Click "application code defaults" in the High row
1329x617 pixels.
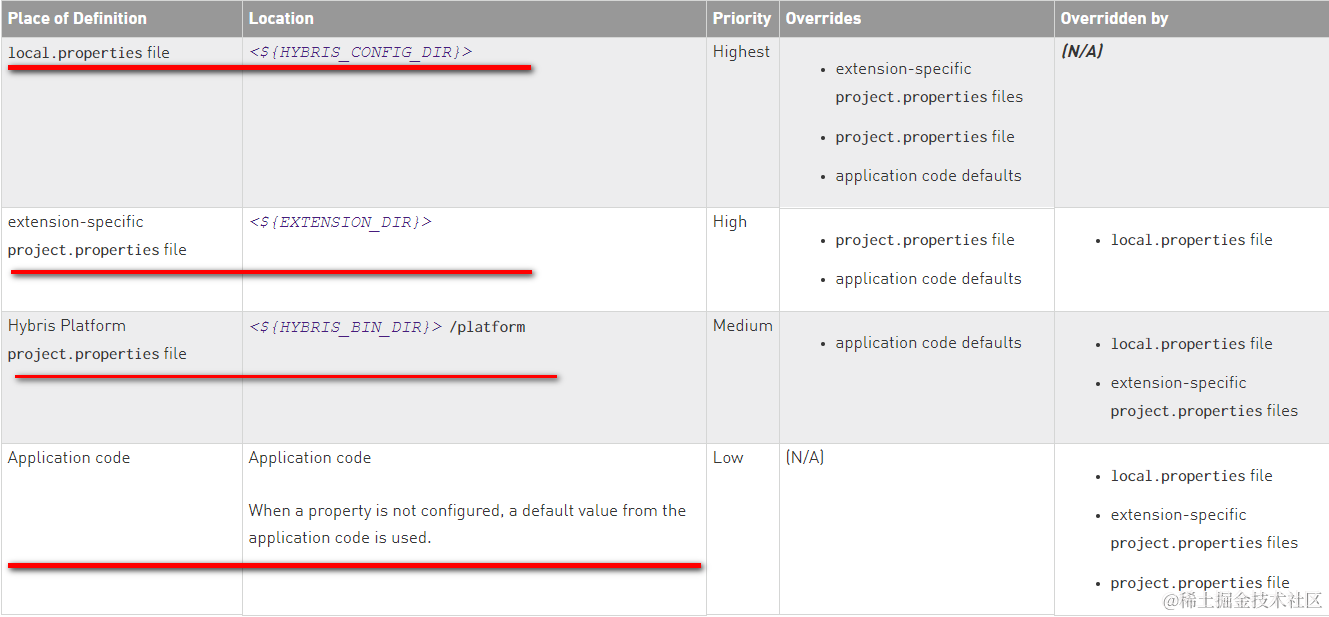click(928, 279)
